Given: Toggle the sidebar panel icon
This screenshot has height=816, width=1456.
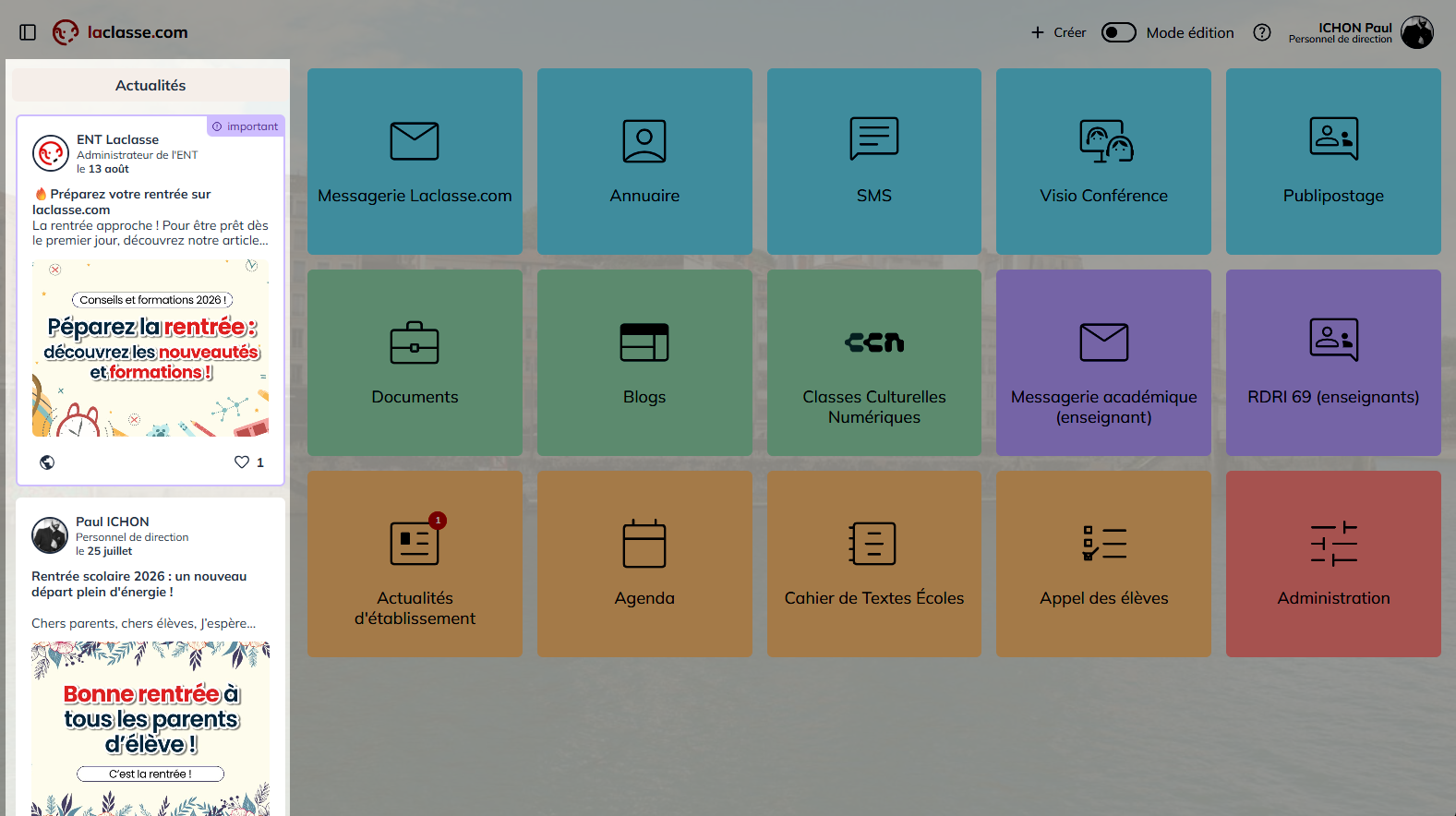Looking at the screenshot, I should pos(28,32).
